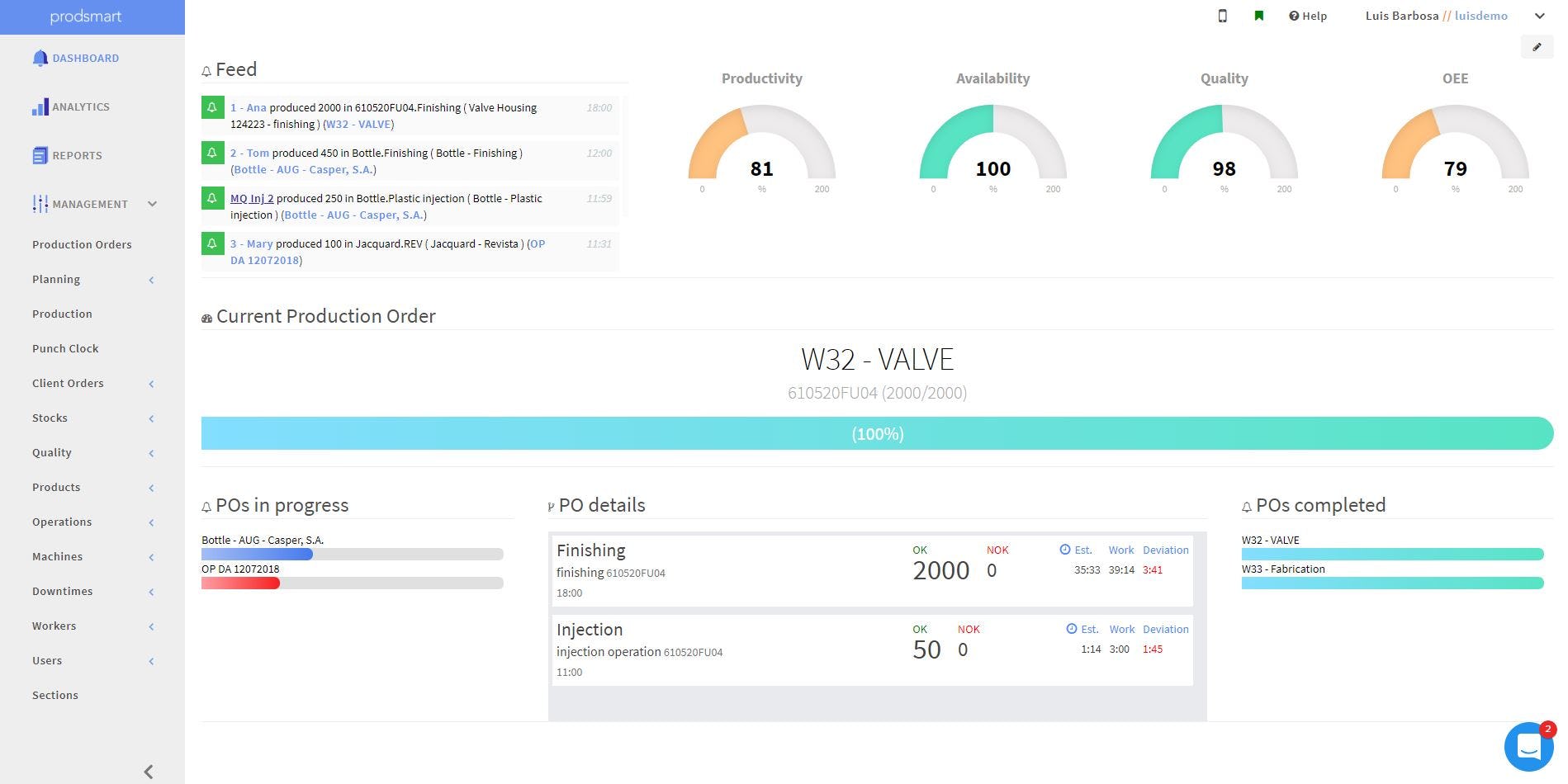Click the pencil edit dashboard icon
The image size is (1568, 784).
[x=1537, y=47]
